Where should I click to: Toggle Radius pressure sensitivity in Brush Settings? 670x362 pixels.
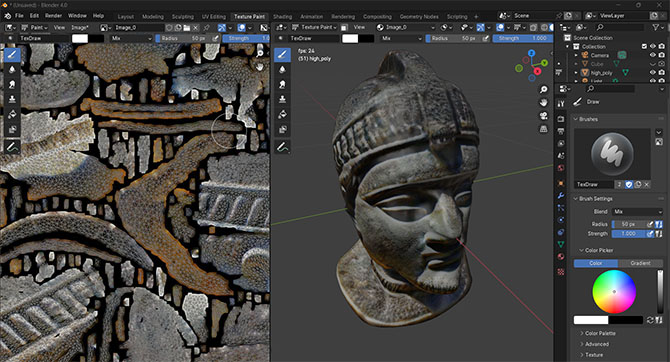click(650, 224)
